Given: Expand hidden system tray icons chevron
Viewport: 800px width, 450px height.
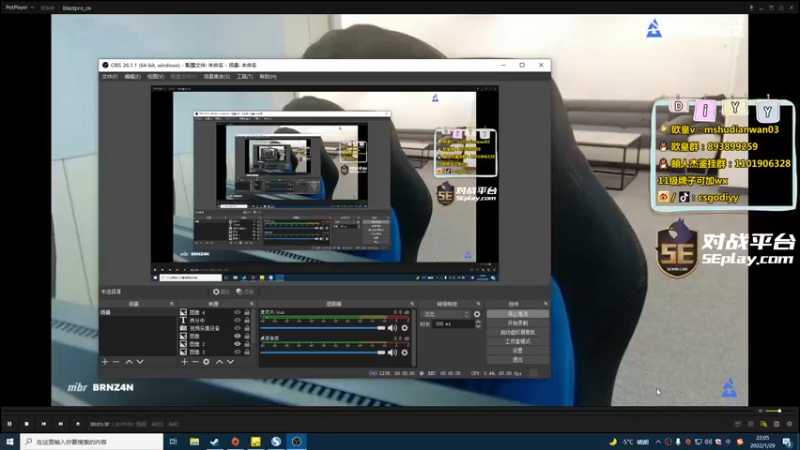Looking at the screenshot, I should pos(658,442).
